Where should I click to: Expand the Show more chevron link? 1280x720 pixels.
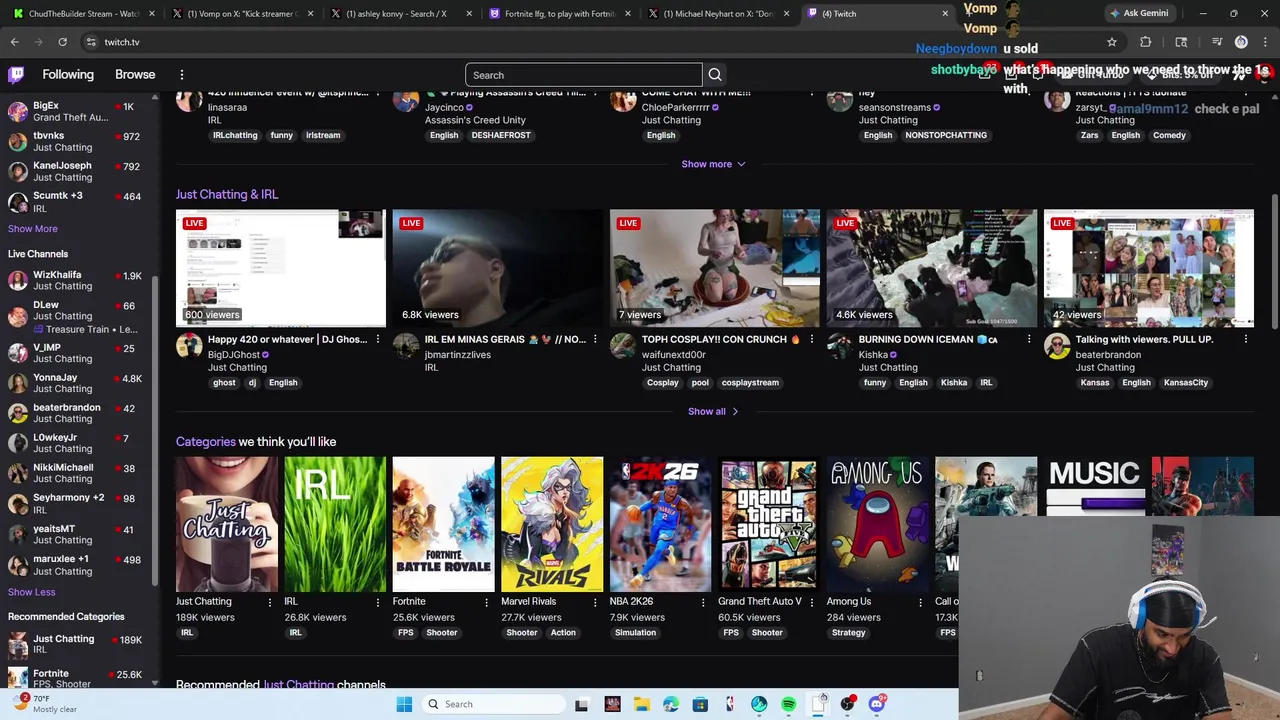(x=713, y=164)
